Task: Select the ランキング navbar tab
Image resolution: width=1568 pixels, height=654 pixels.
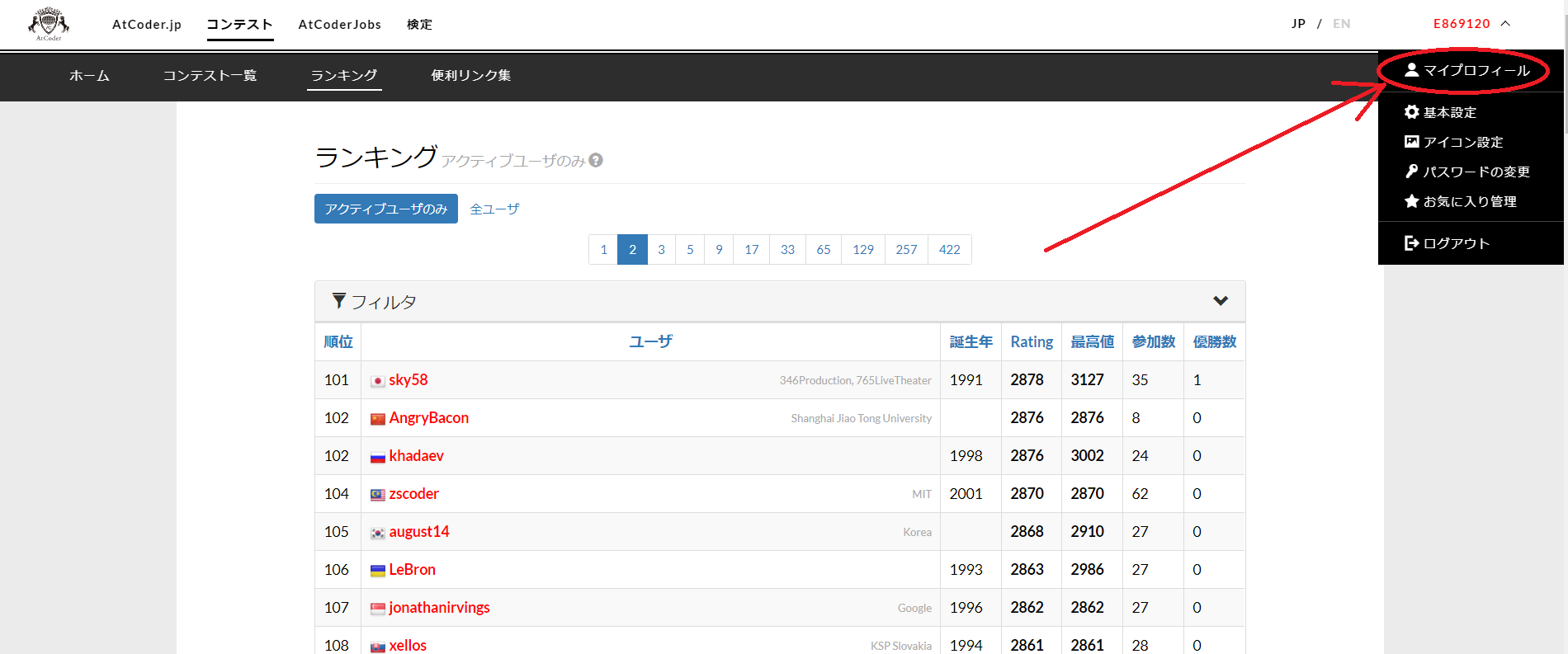Action: click(x=344, y=75)
